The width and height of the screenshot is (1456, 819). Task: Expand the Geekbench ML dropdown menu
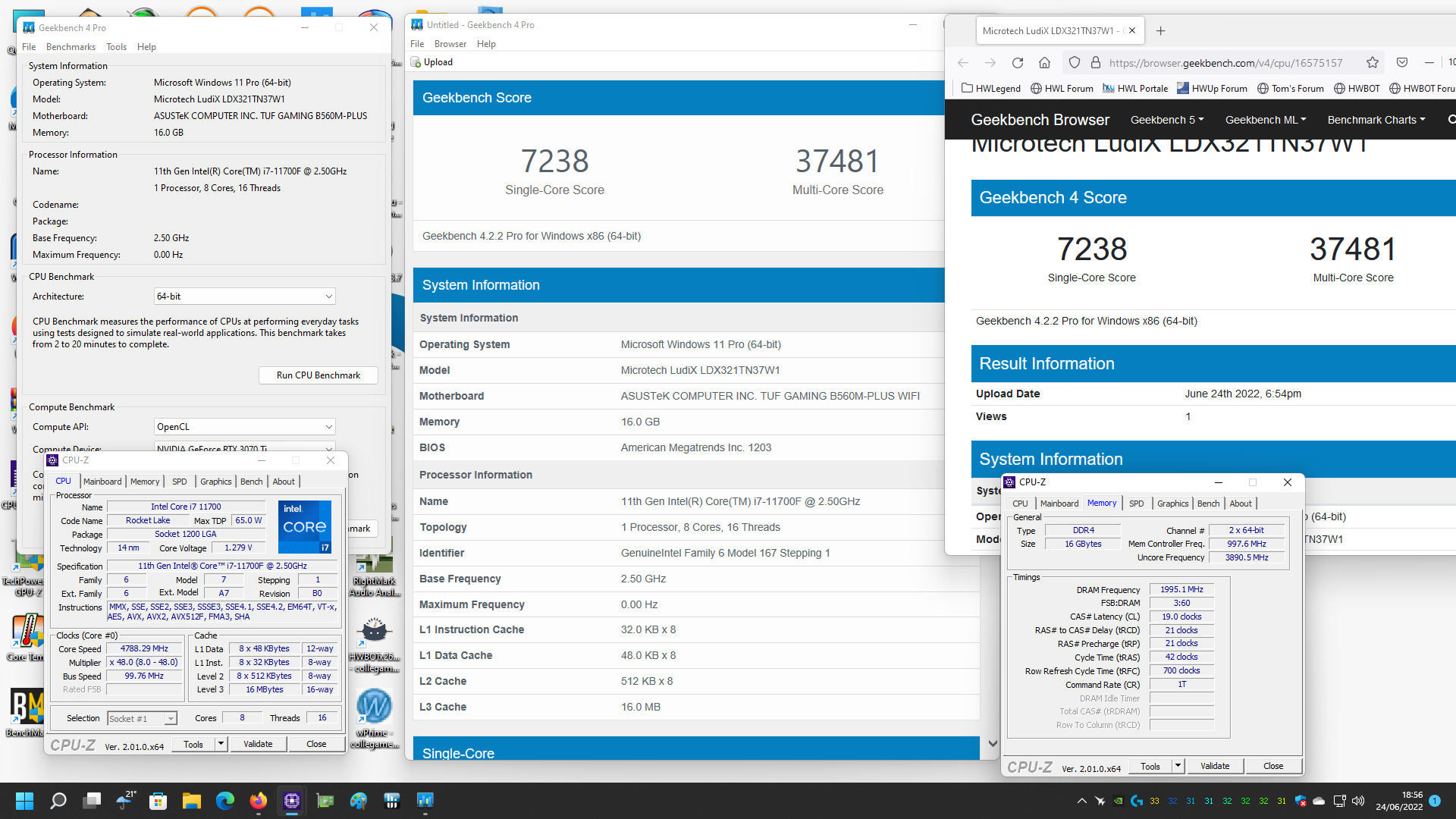(x=1266, y=120)
